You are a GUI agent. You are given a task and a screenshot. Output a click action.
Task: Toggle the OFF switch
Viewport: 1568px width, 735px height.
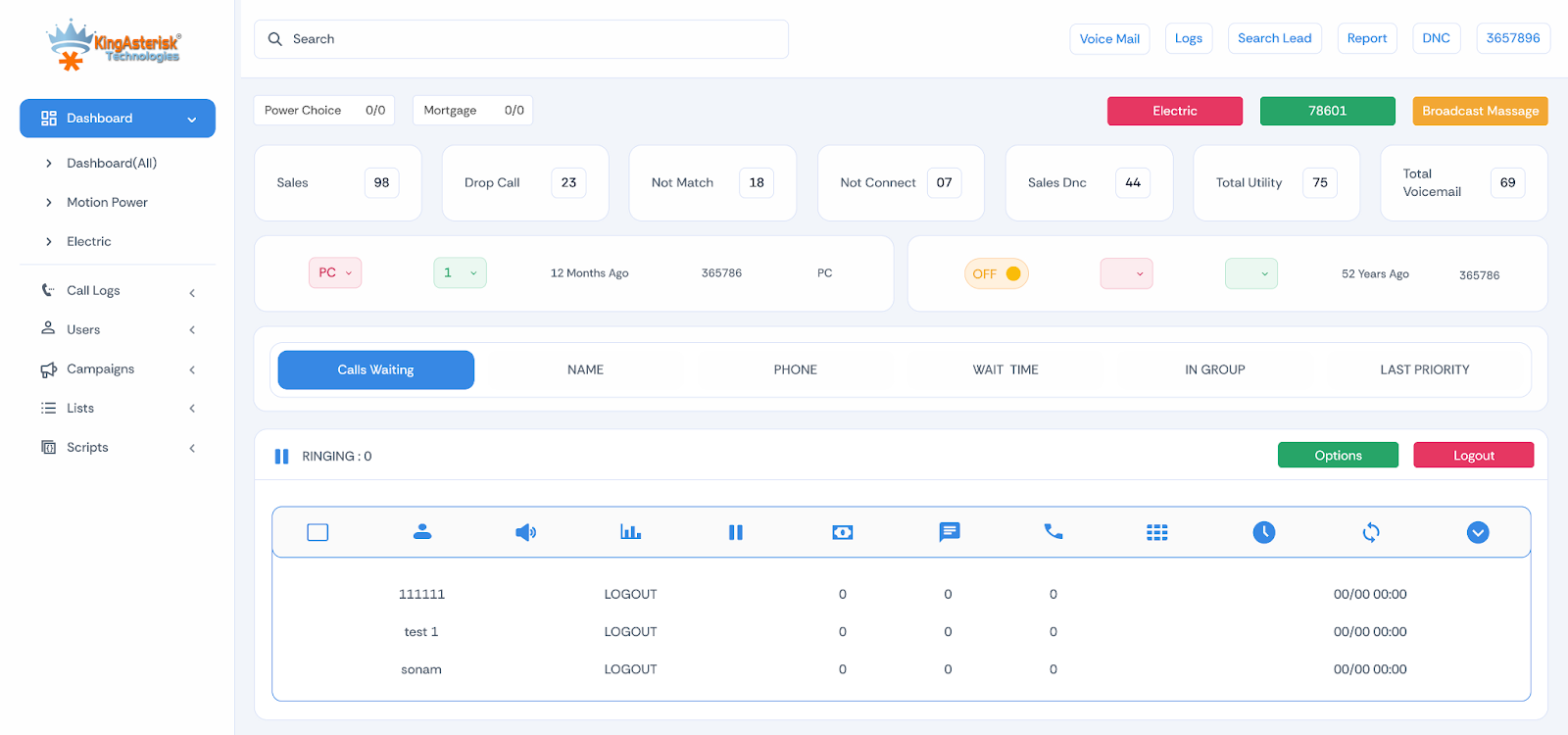[997, 273]
